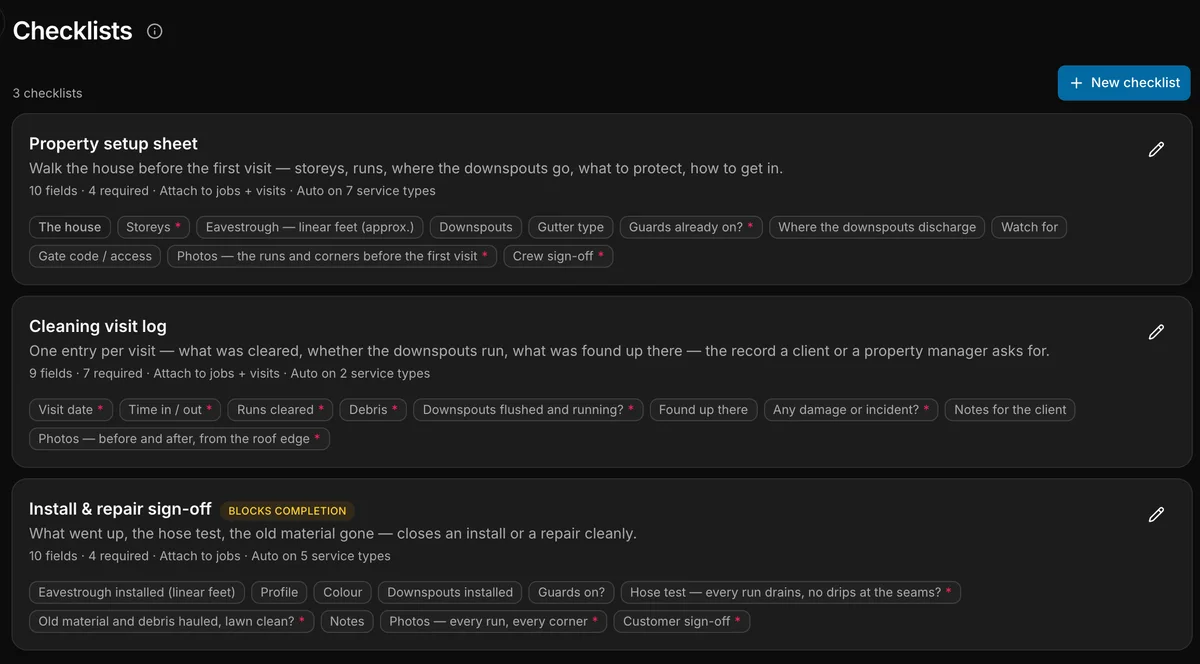
Task: Select the 'Guards on?' field chip
Action: click(x=571, y=592)
